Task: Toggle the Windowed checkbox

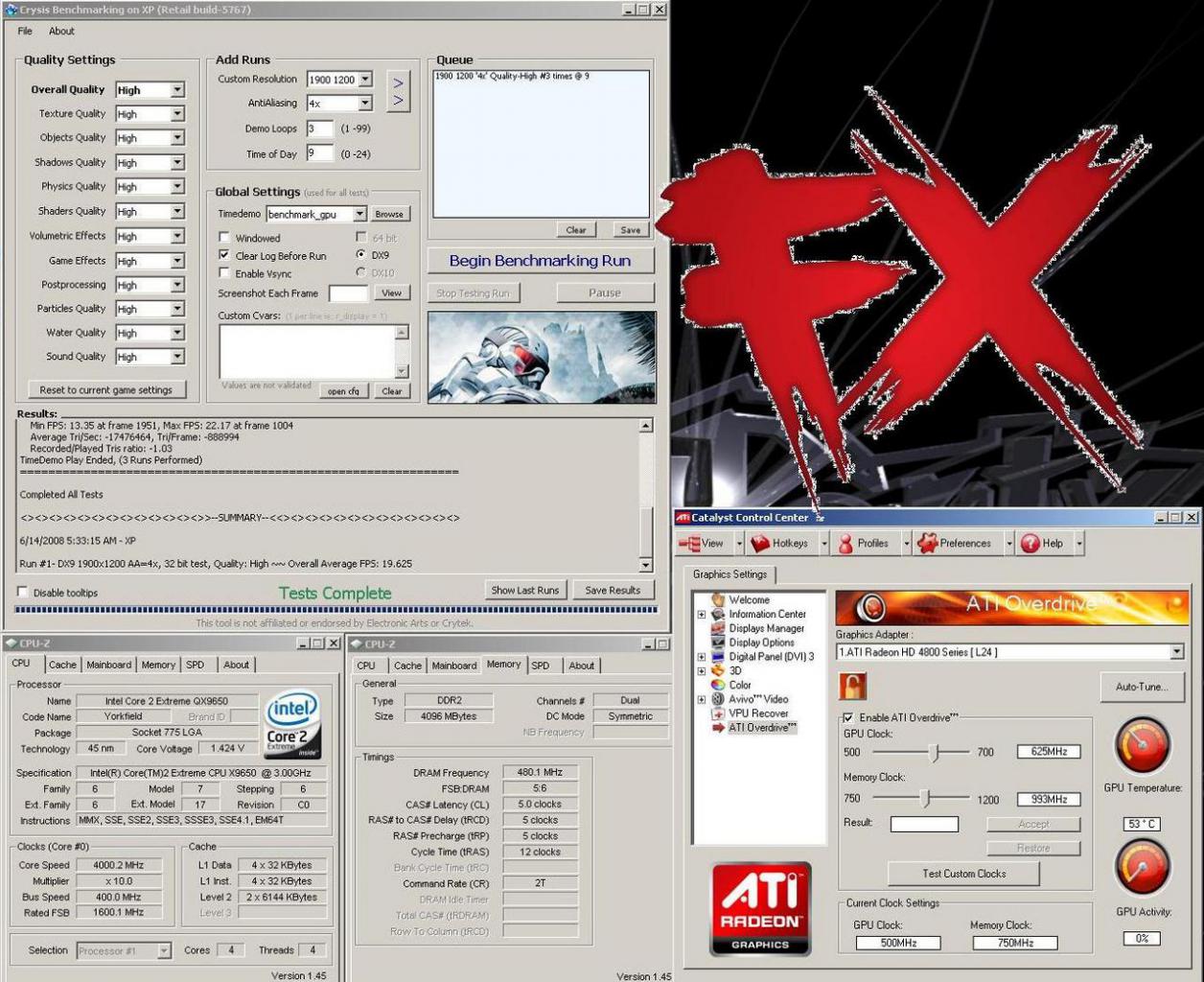Action: 224,238
